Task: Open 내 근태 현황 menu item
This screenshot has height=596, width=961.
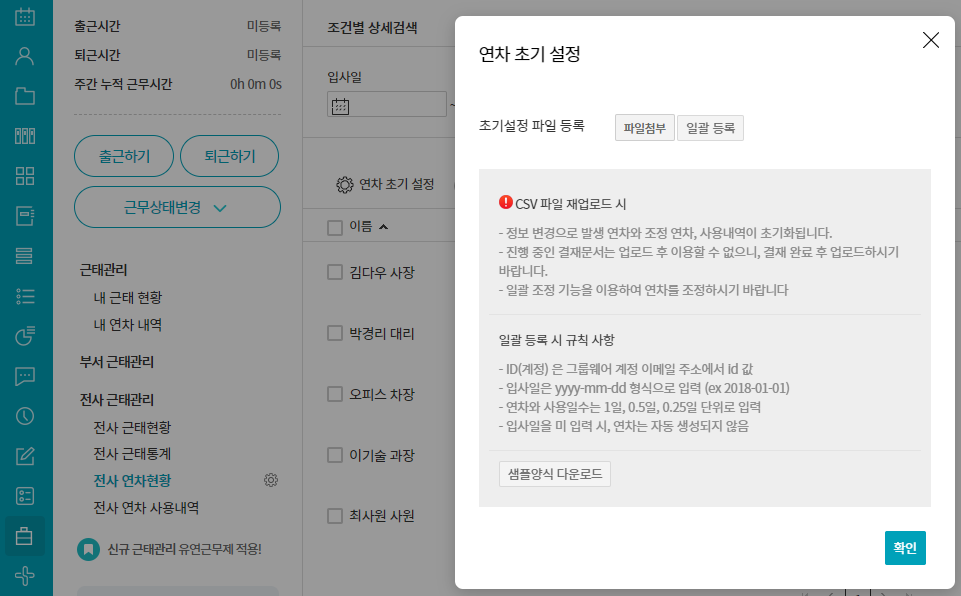Action: (x=127, y=297)
